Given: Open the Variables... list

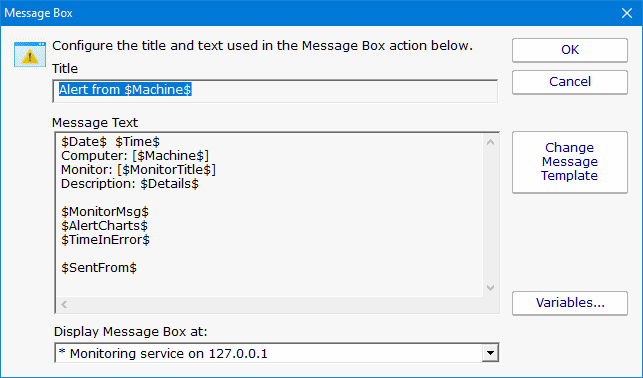Looking at the screenshot, I should (570, 303).
